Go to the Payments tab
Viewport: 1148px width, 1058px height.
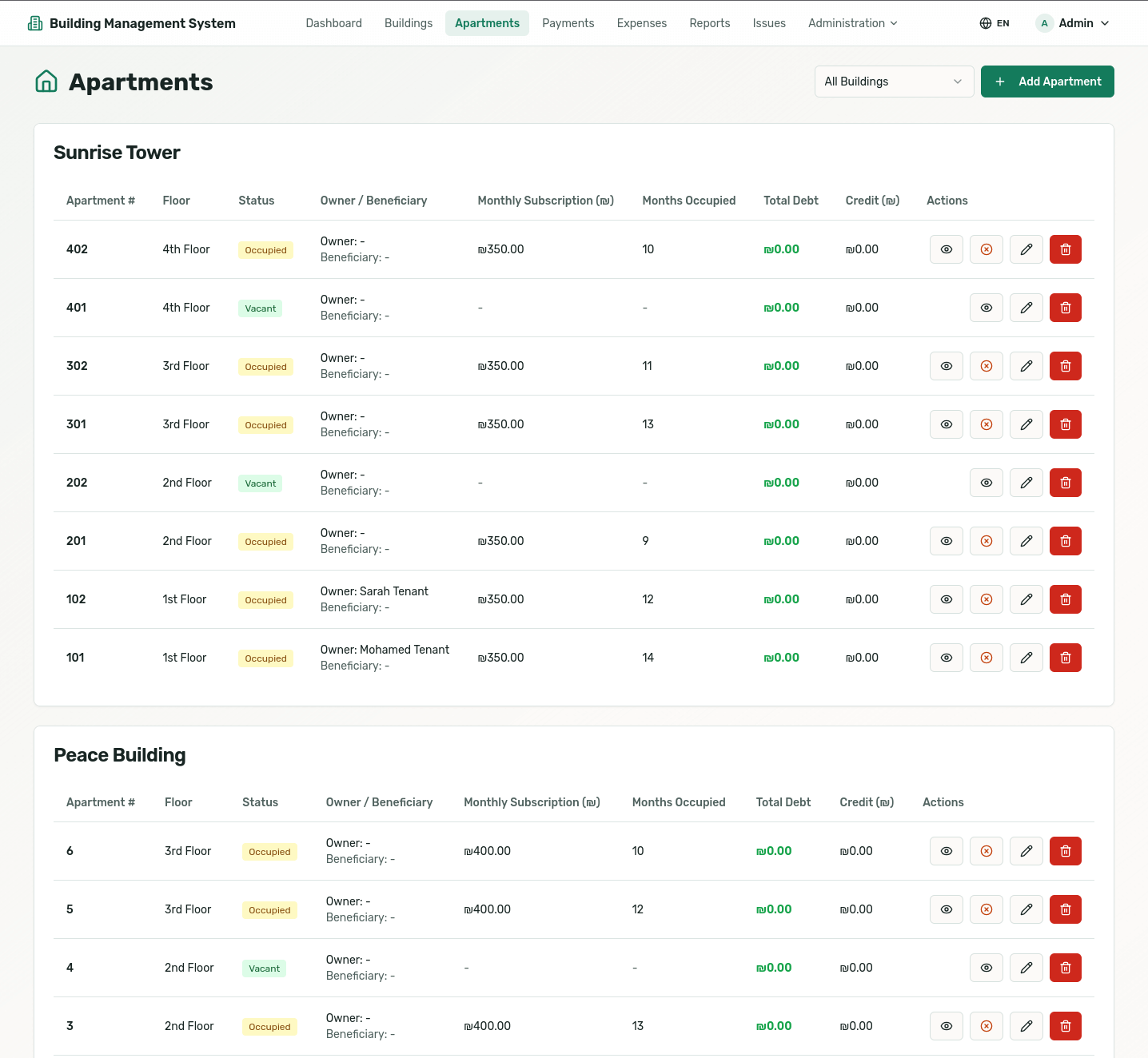click(x=568, y=23)
